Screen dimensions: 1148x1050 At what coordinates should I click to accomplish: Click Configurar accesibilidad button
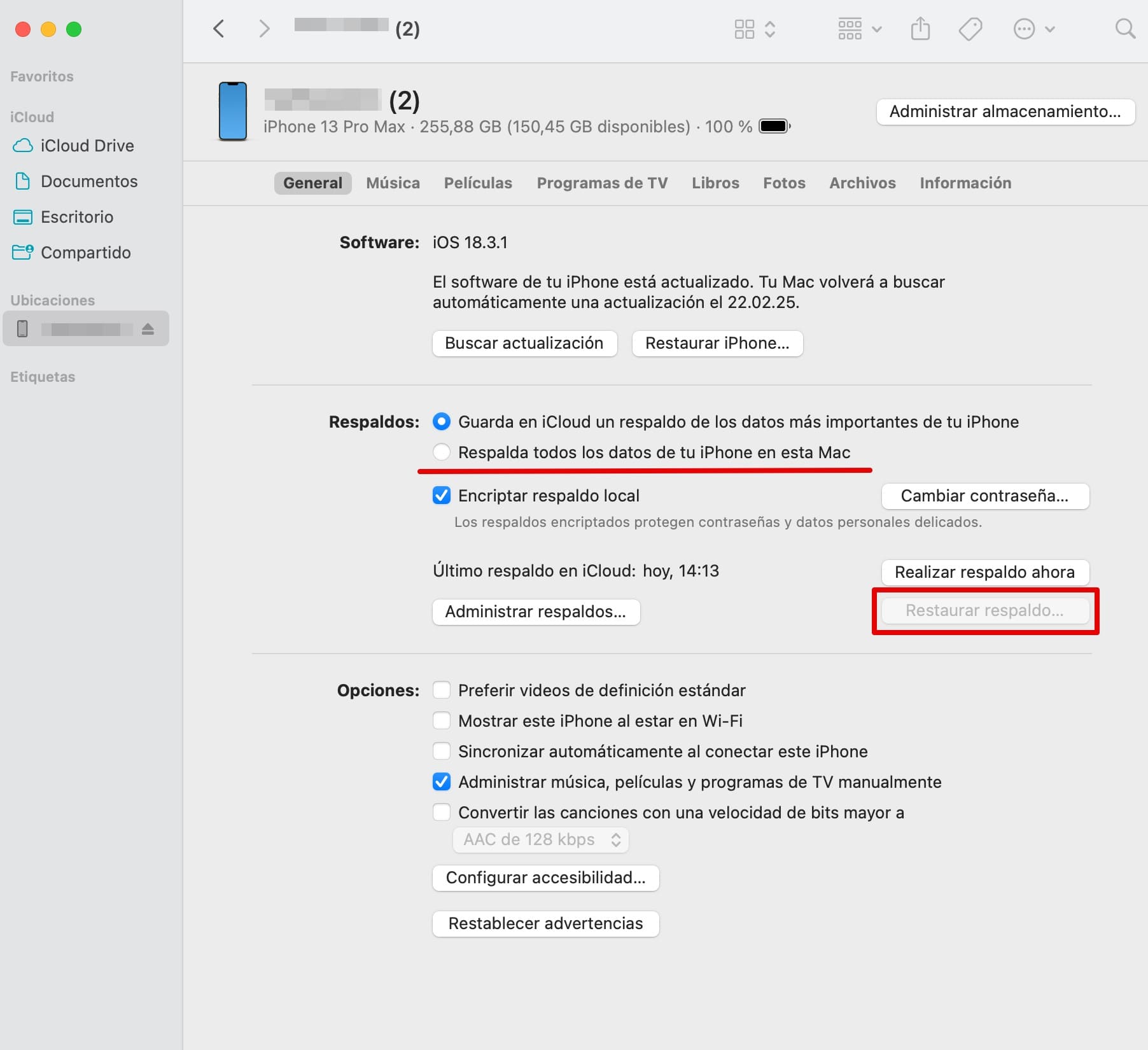pos(545,878)
